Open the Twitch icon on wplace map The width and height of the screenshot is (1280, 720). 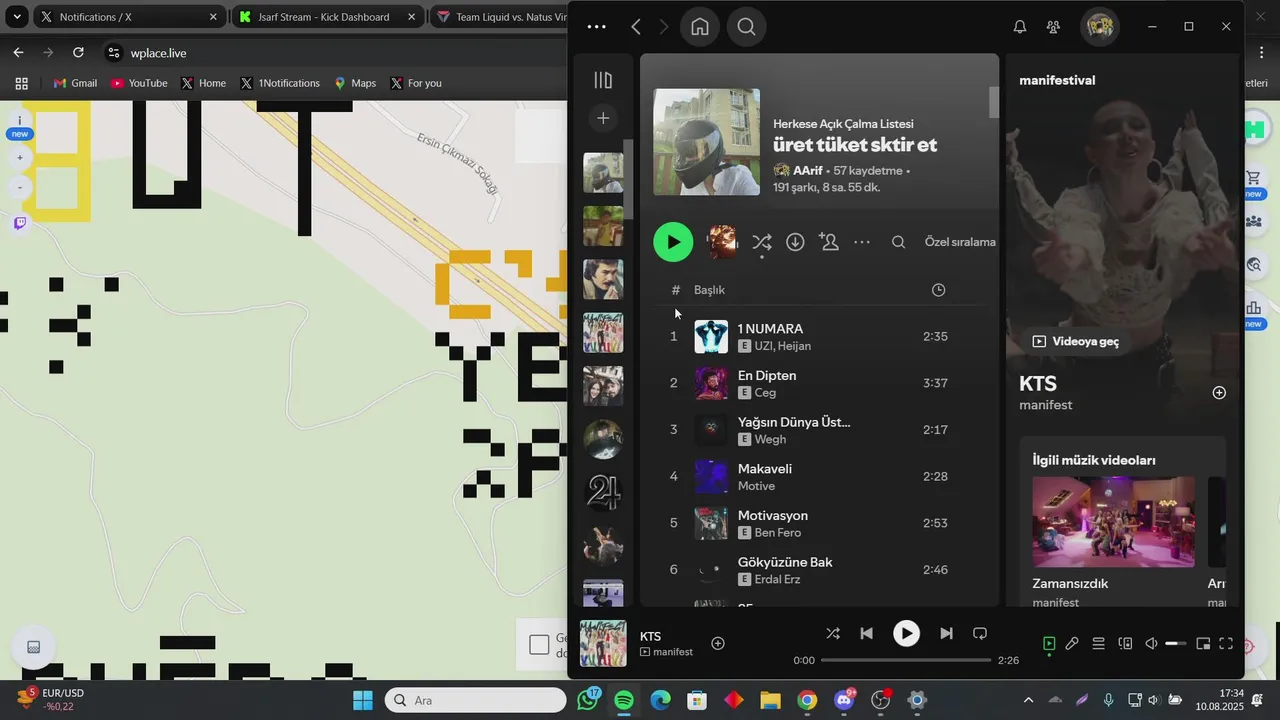tap(20, 223)
